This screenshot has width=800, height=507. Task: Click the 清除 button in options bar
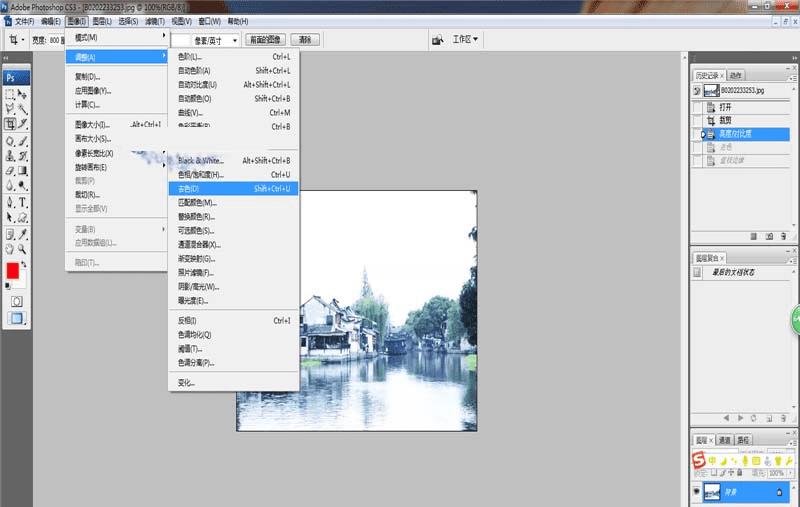point(305,40)
